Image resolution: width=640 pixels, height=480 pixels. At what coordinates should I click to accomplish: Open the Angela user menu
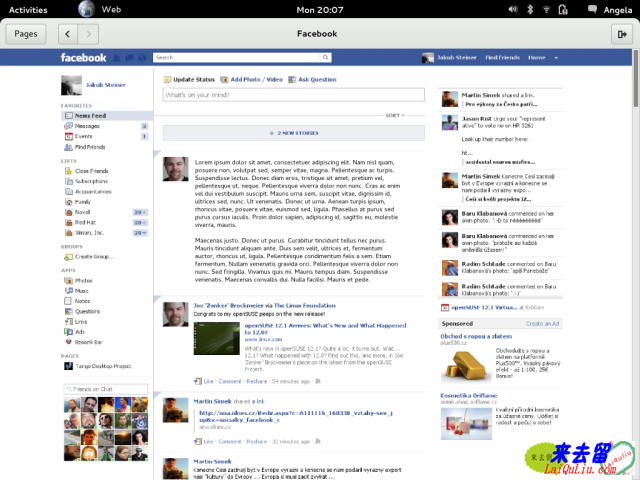click(x=618, y=10)
